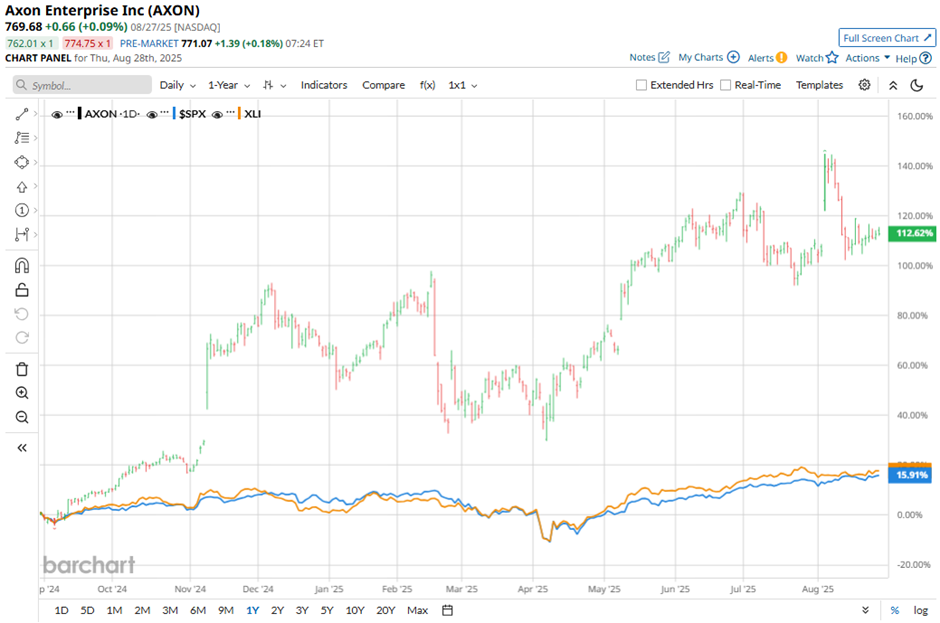Image resolution: width=940 pixels, height=623 pixels.
Task: Click the Watch link
Action: (809, 58)
